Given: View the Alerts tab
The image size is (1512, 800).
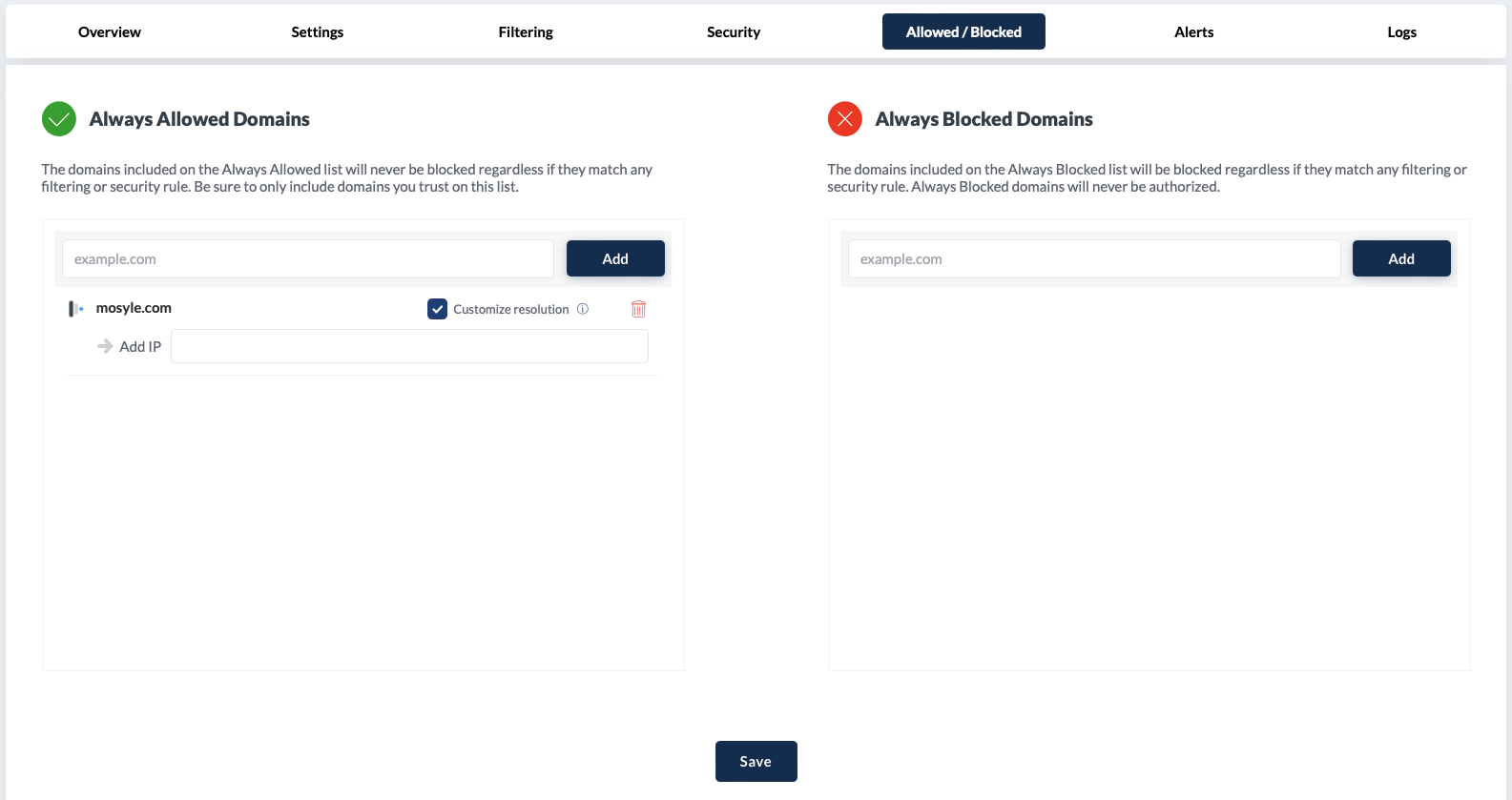Looking at the screenshot, I should point(1193,32).
